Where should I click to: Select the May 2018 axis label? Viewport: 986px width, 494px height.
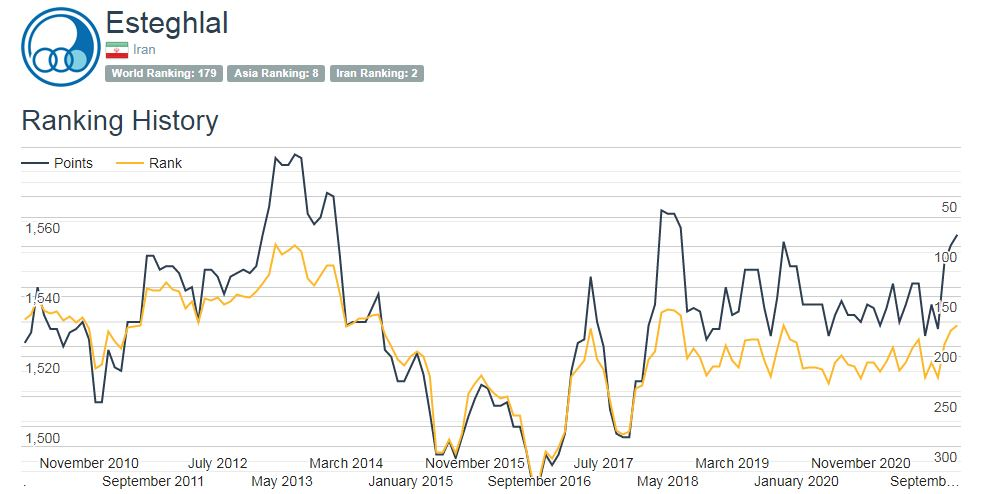(x=668, y=481)
